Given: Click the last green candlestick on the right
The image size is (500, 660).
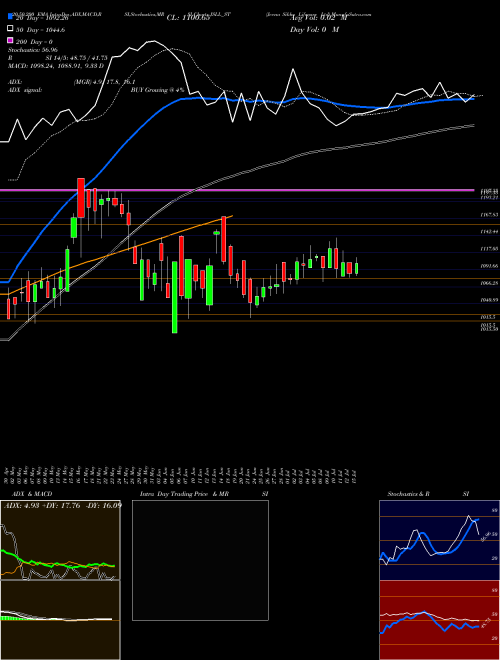Looking at the screenshot, I should (356, 269).
